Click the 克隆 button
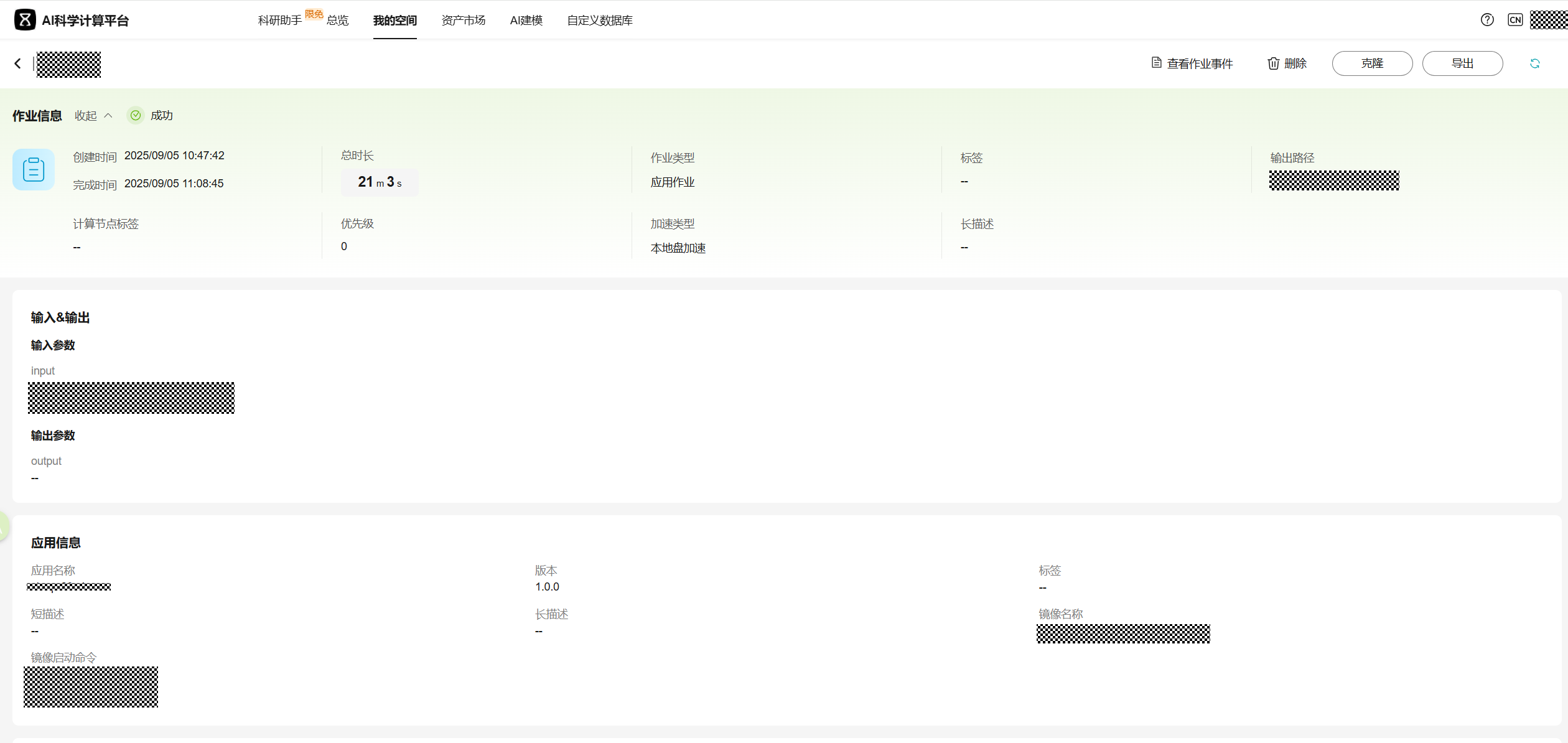This screenshot has width=1568, height=743. pos(1372,63)
